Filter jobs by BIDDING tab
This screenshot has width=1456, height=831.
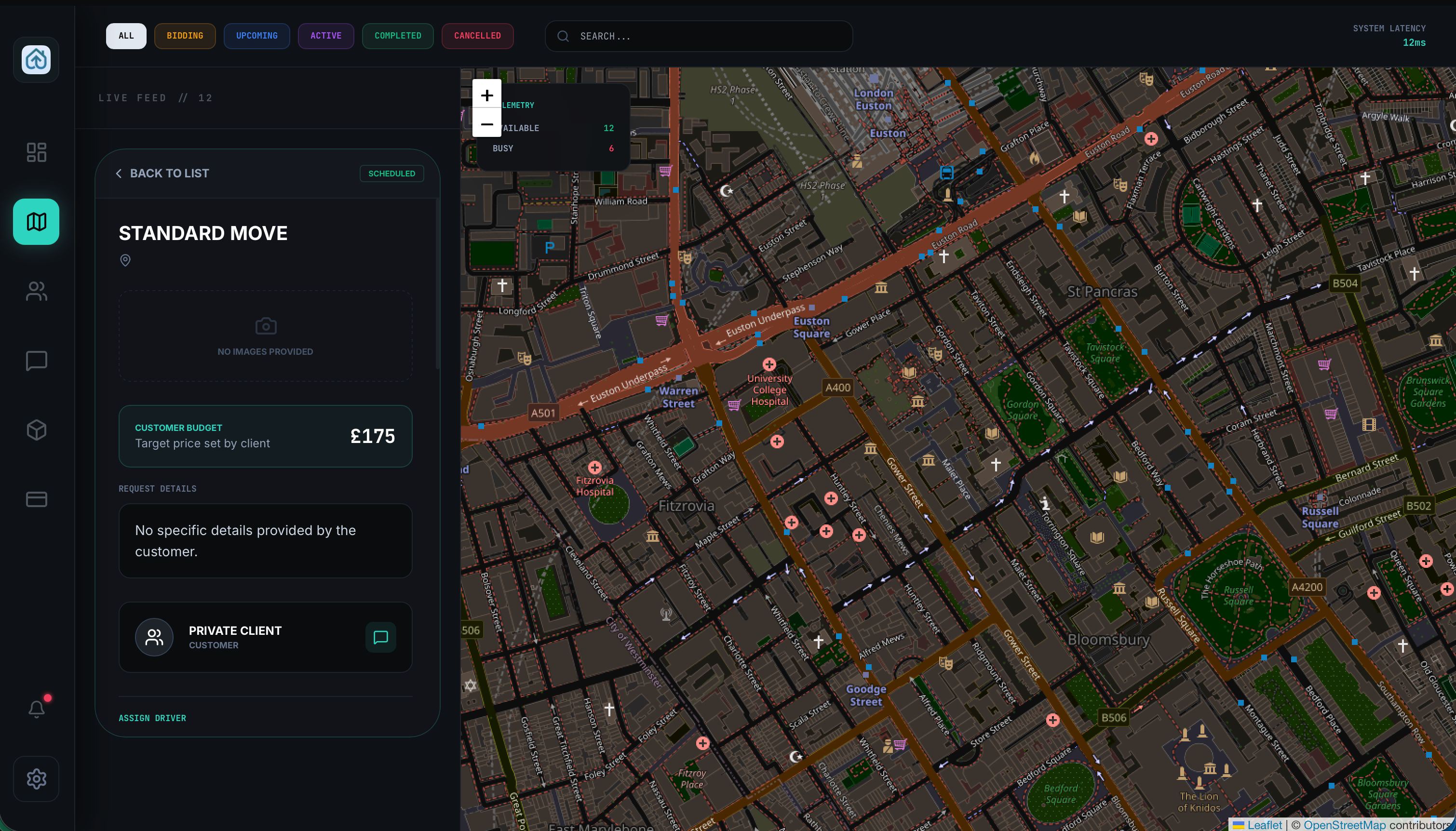pyautogui.click(x=184, y=36)
